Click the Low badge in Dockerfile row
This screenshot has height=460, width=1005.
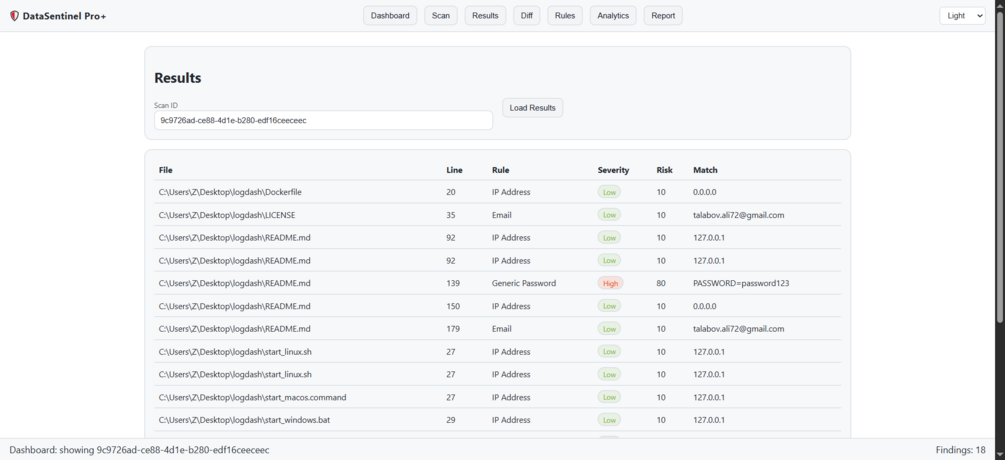609,192
